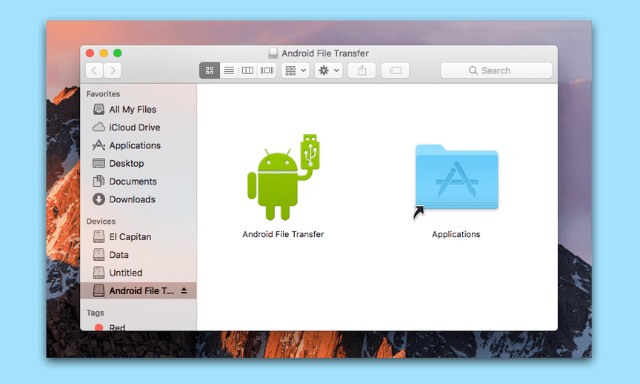Select the El Capitan drive
Screen dimensions: 640x384
[x=138, y=237]
